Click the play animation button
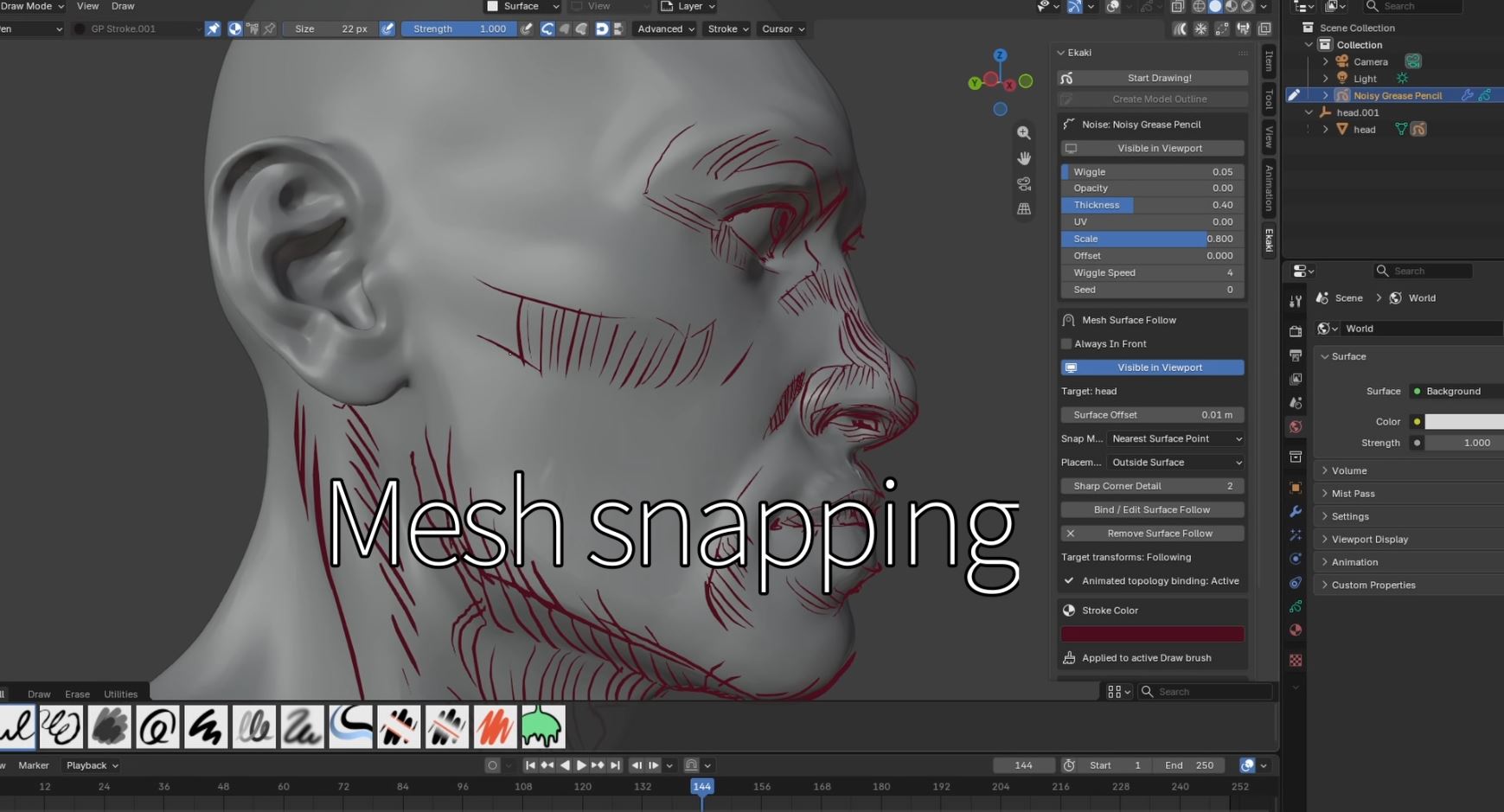This screenshot has height=812, width=1504. click(x=581, y=765)
